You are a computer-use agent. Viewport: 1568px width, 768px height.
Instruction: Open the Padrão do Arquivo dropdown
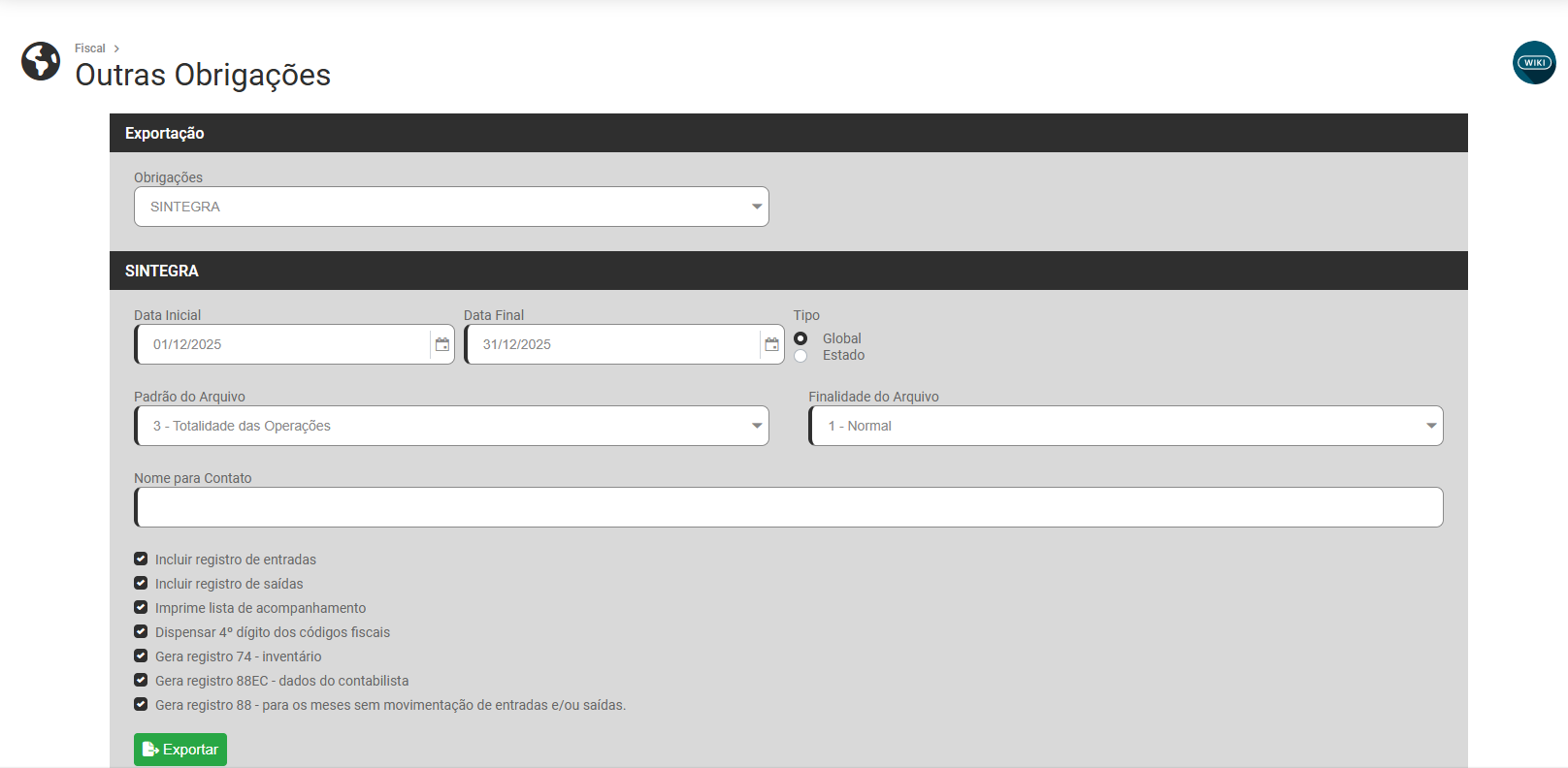tap(451, 426)
